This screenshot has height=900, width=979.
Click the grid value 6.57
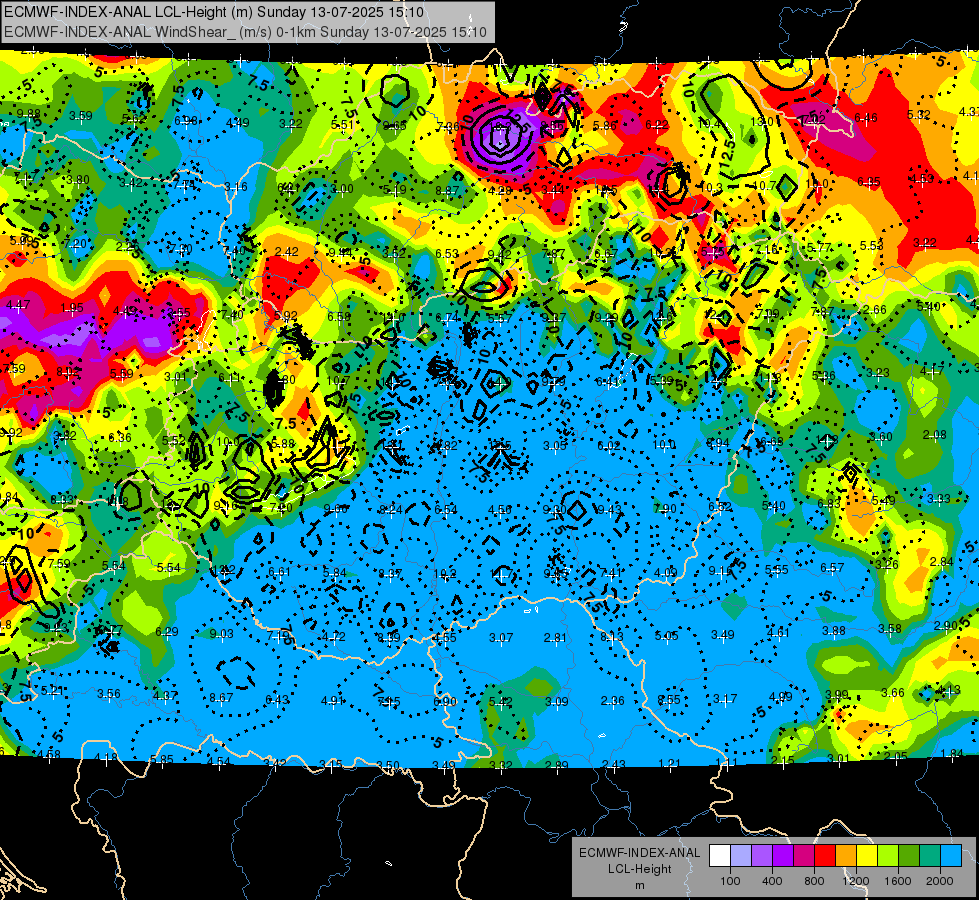point(832,567)
